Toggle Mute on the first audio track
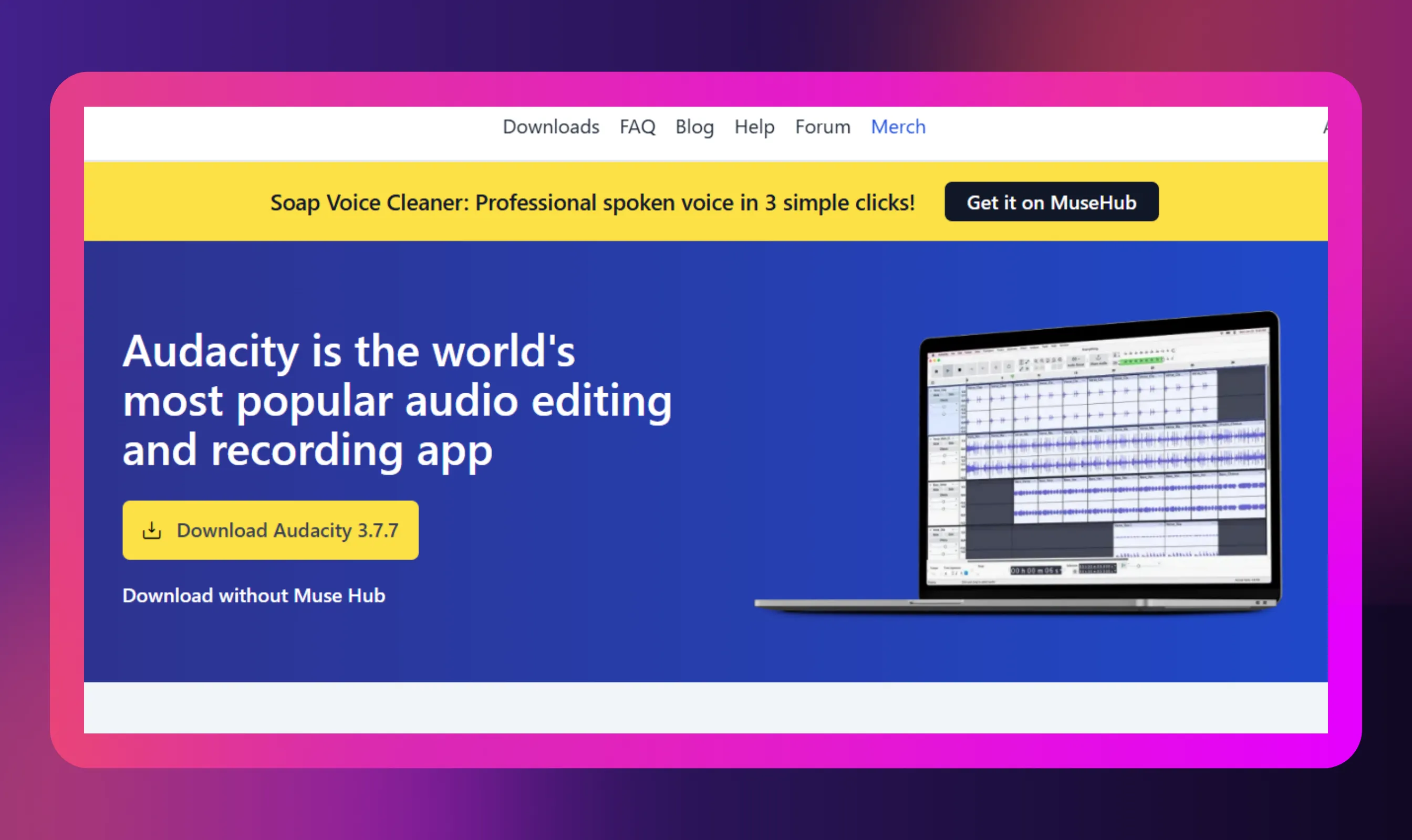This screenshot has height=840, width=1412. pos(936,395)
